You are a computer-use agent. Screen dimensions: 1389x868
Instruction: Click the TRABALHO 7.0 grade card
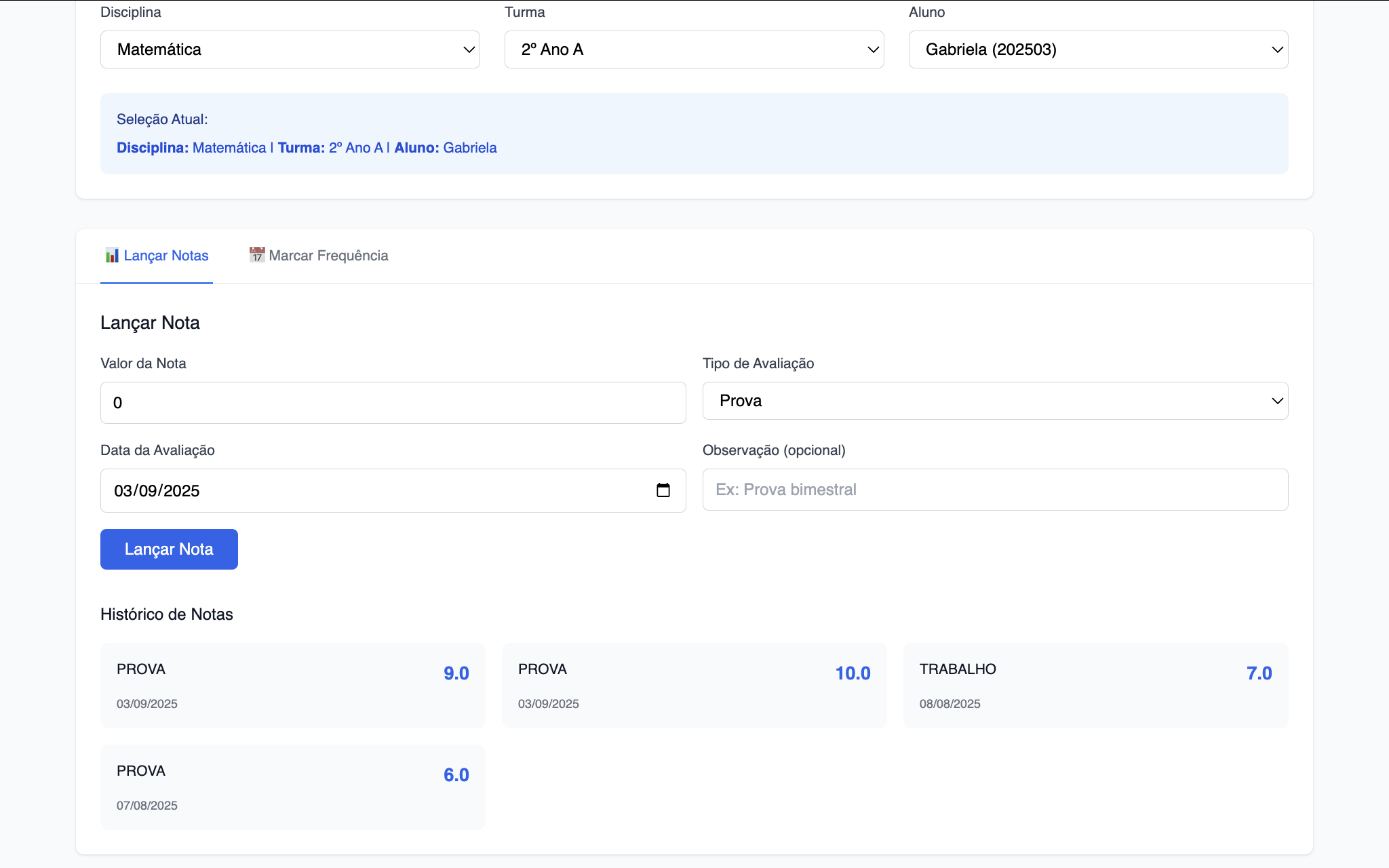1095,686
